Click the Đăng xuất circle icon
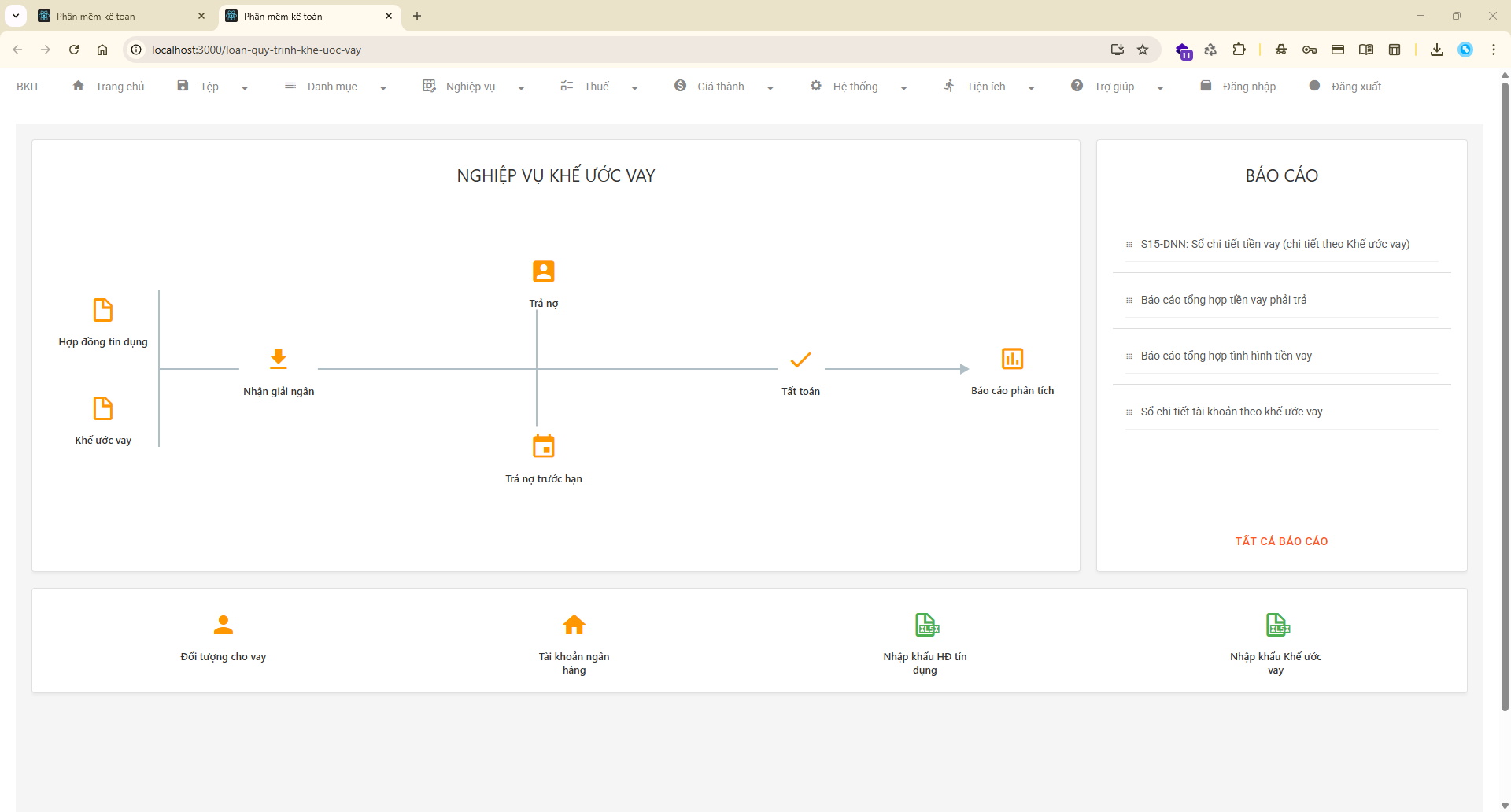 click(x=1314, y=86)
